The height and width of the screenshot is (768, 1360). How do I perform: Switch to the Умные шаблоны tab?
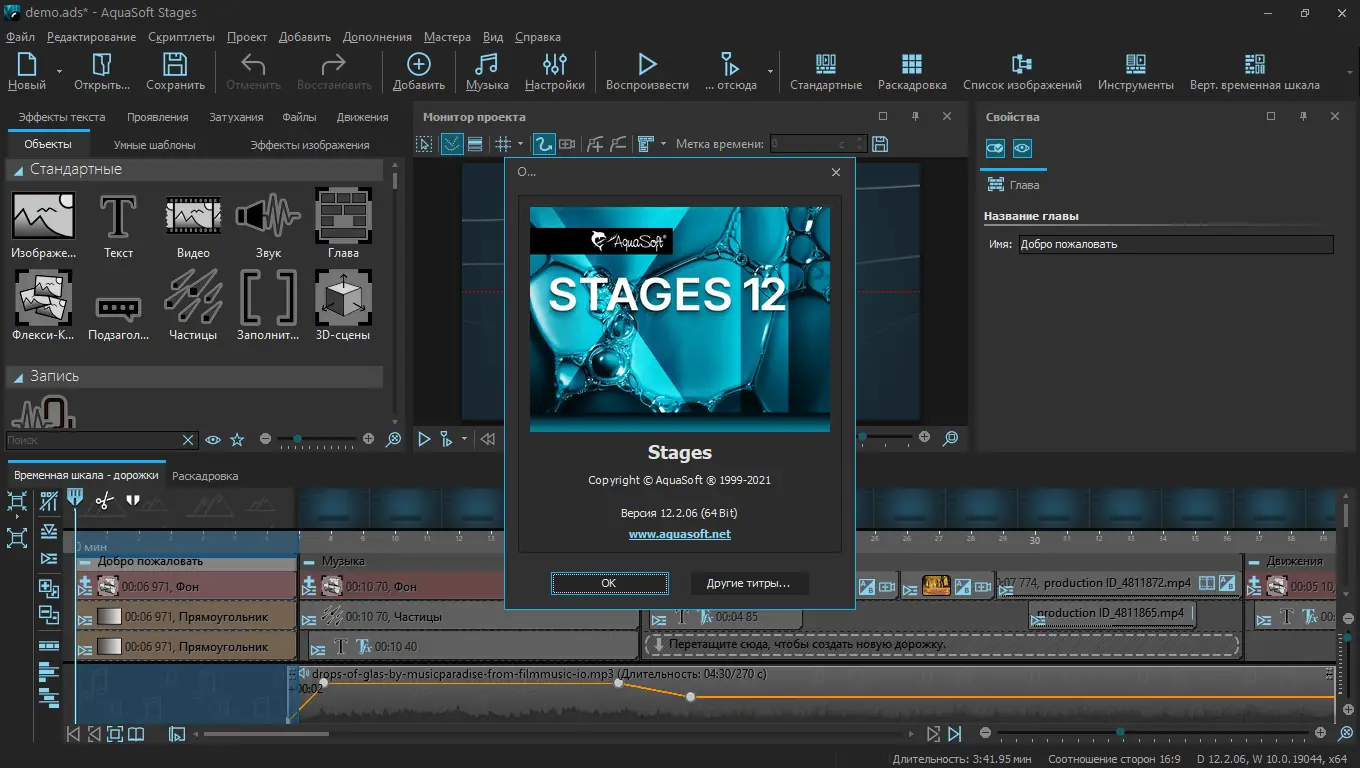154,145
